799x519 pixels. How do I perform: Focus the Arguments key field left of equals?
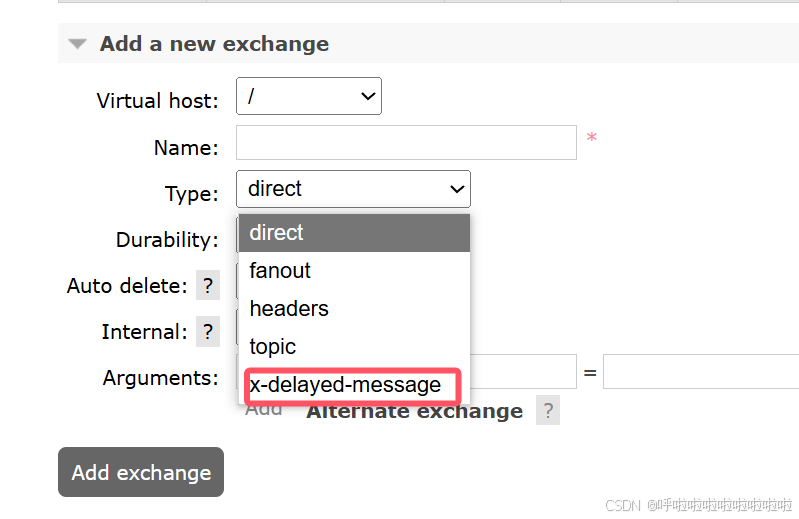(x=522, y=373)
